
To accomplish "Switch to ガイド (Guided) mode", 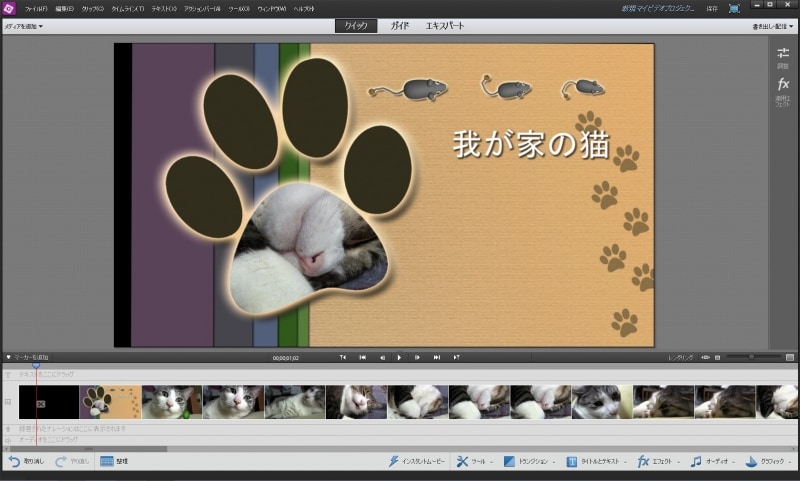I will click(x=400, y=26).
